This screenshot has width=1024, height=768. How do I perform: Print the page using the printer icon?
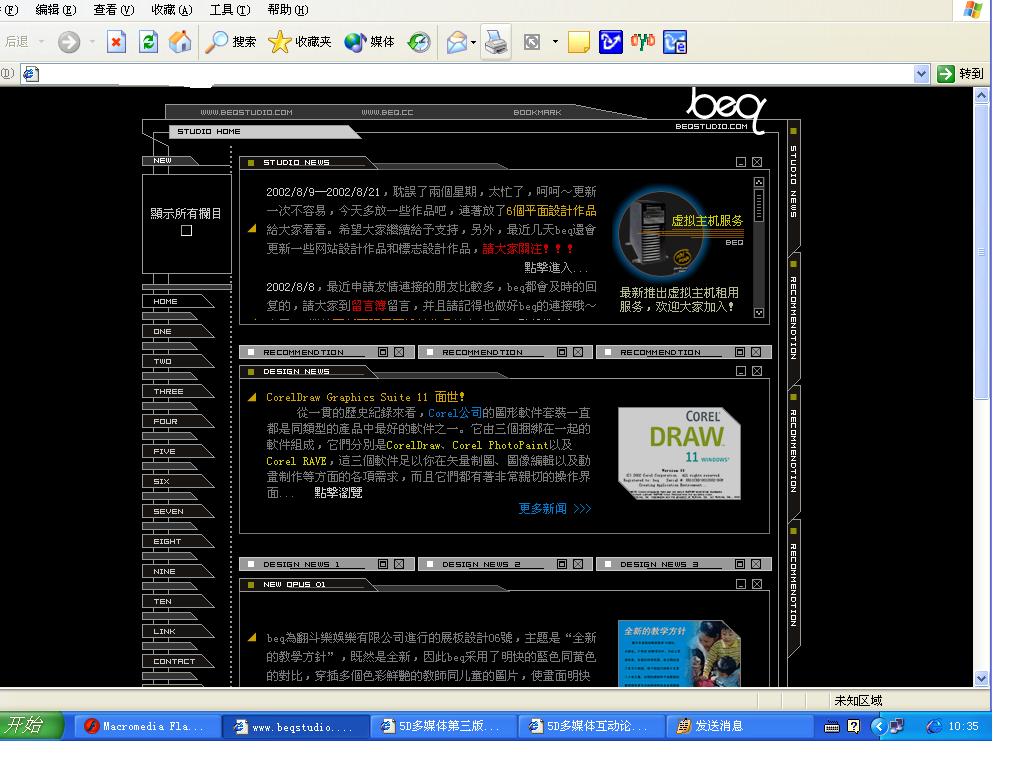click(496, 42)
